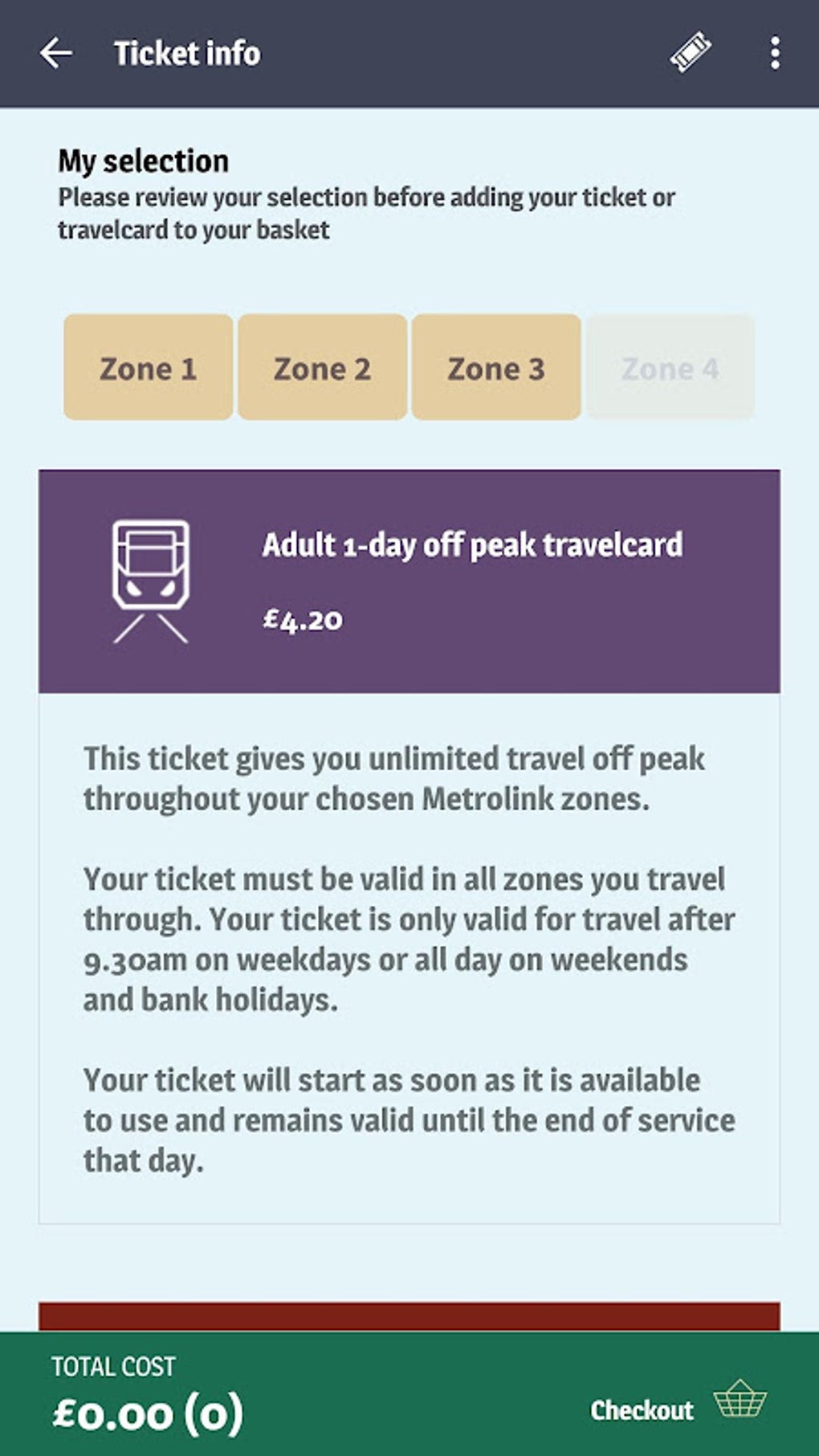This screenshot has height=1456, width=819.
Task: Tap the paragraph about ticket start time
Action: coord(408,1120)
